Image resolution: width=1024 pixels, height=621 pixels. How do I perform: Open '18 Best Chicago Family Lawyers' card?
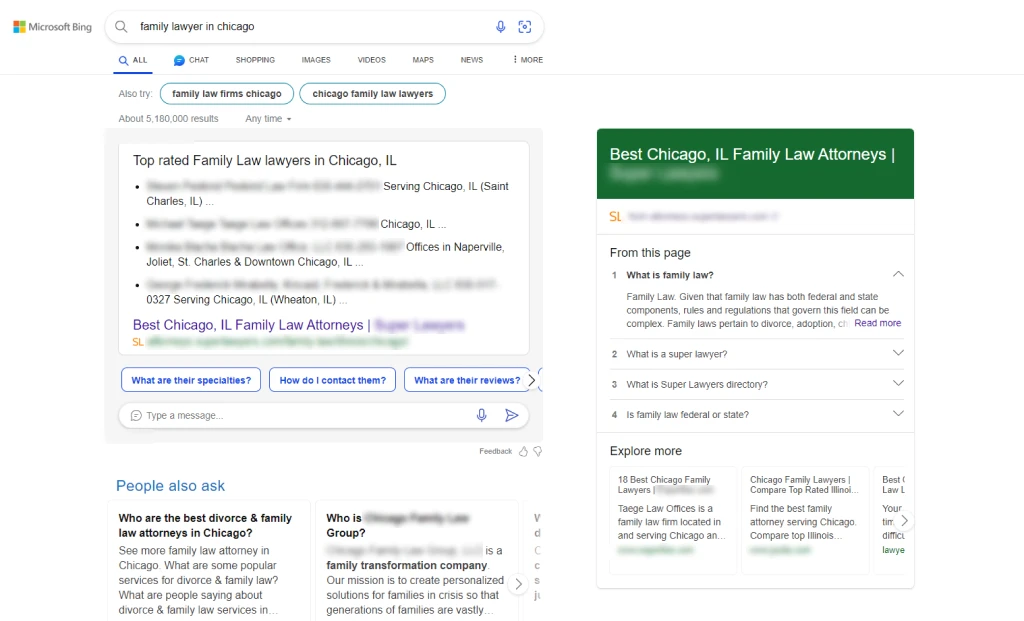(673, 520)
